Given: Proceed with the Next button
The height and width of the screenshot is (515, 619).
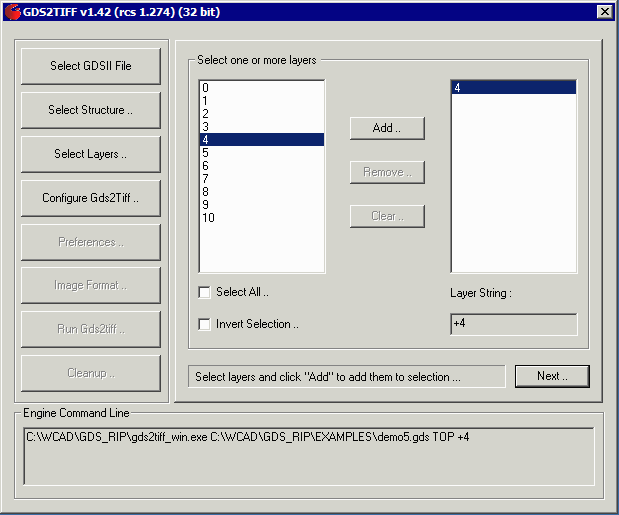Looking at the screenshot, I should 552,376.
